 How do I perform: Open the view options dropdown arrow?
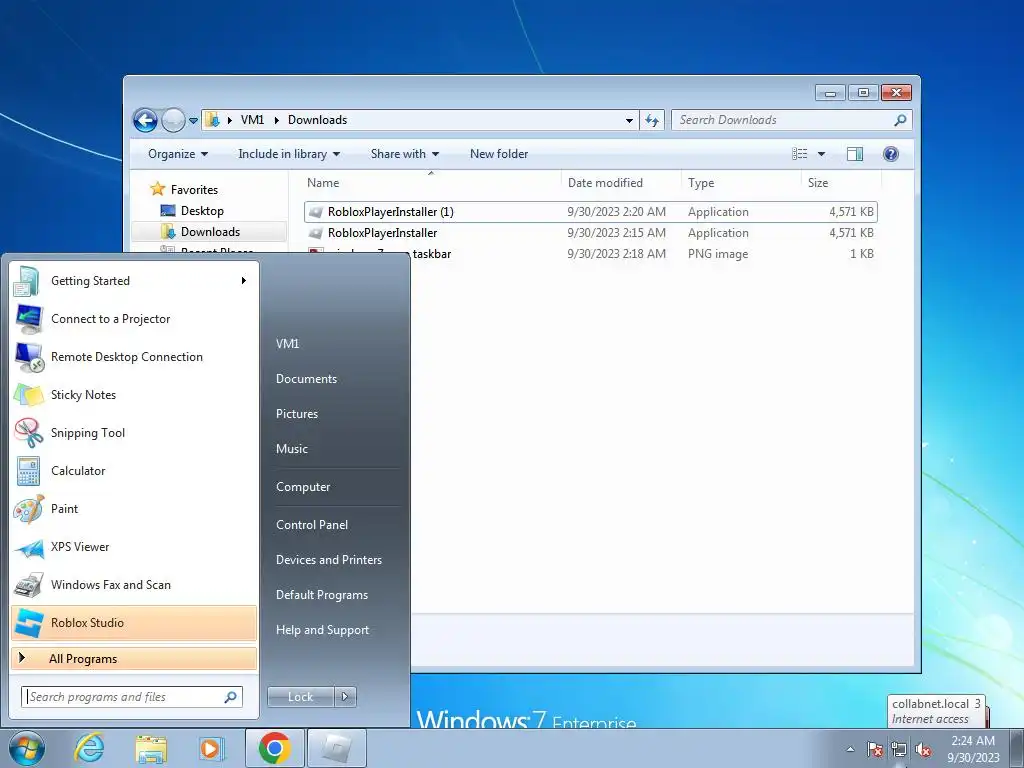click(x=822, y=154)
